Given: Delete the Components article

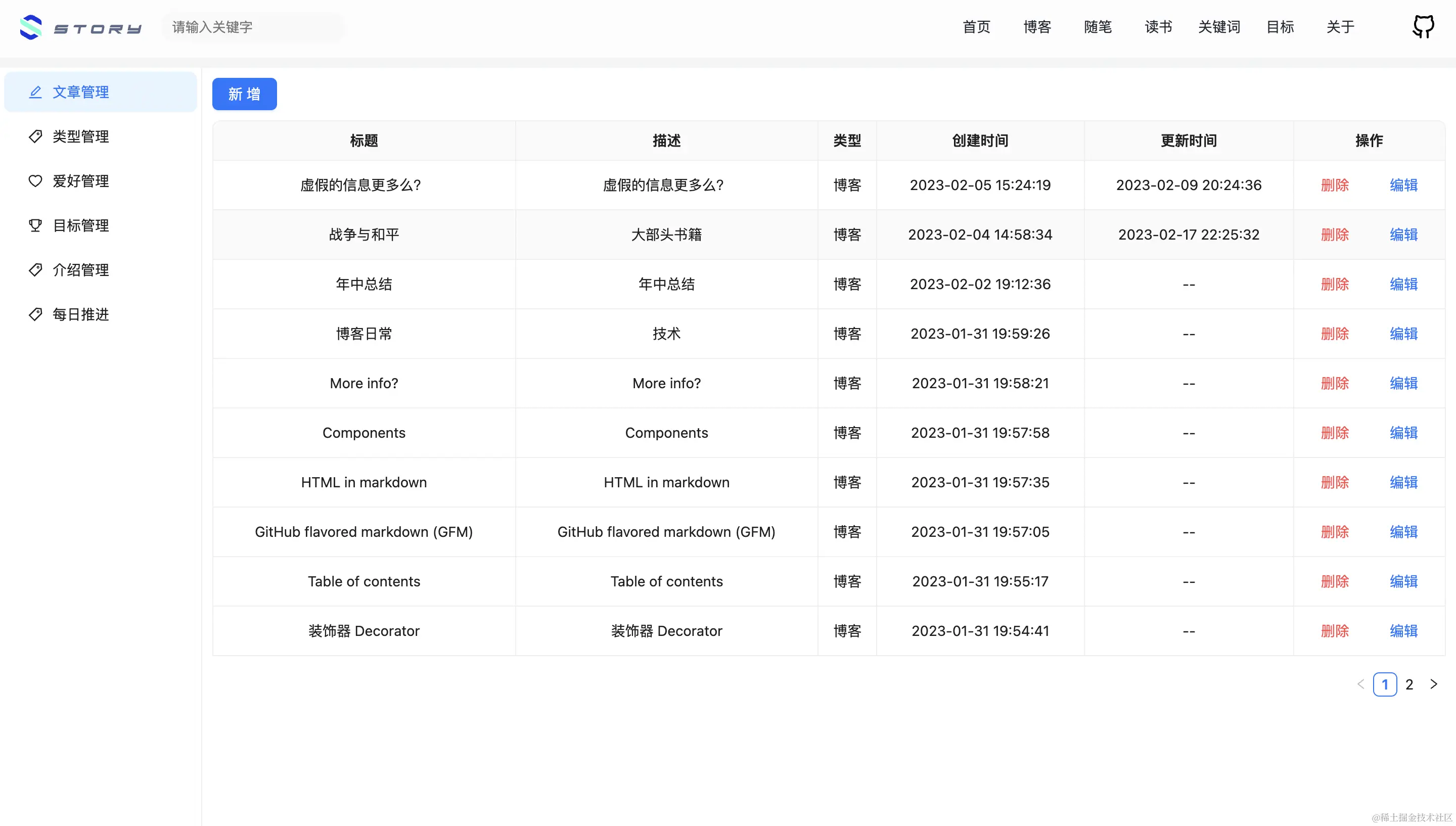Looking at the screenshot, I should pyautogui.click(x=1335, y=432).
